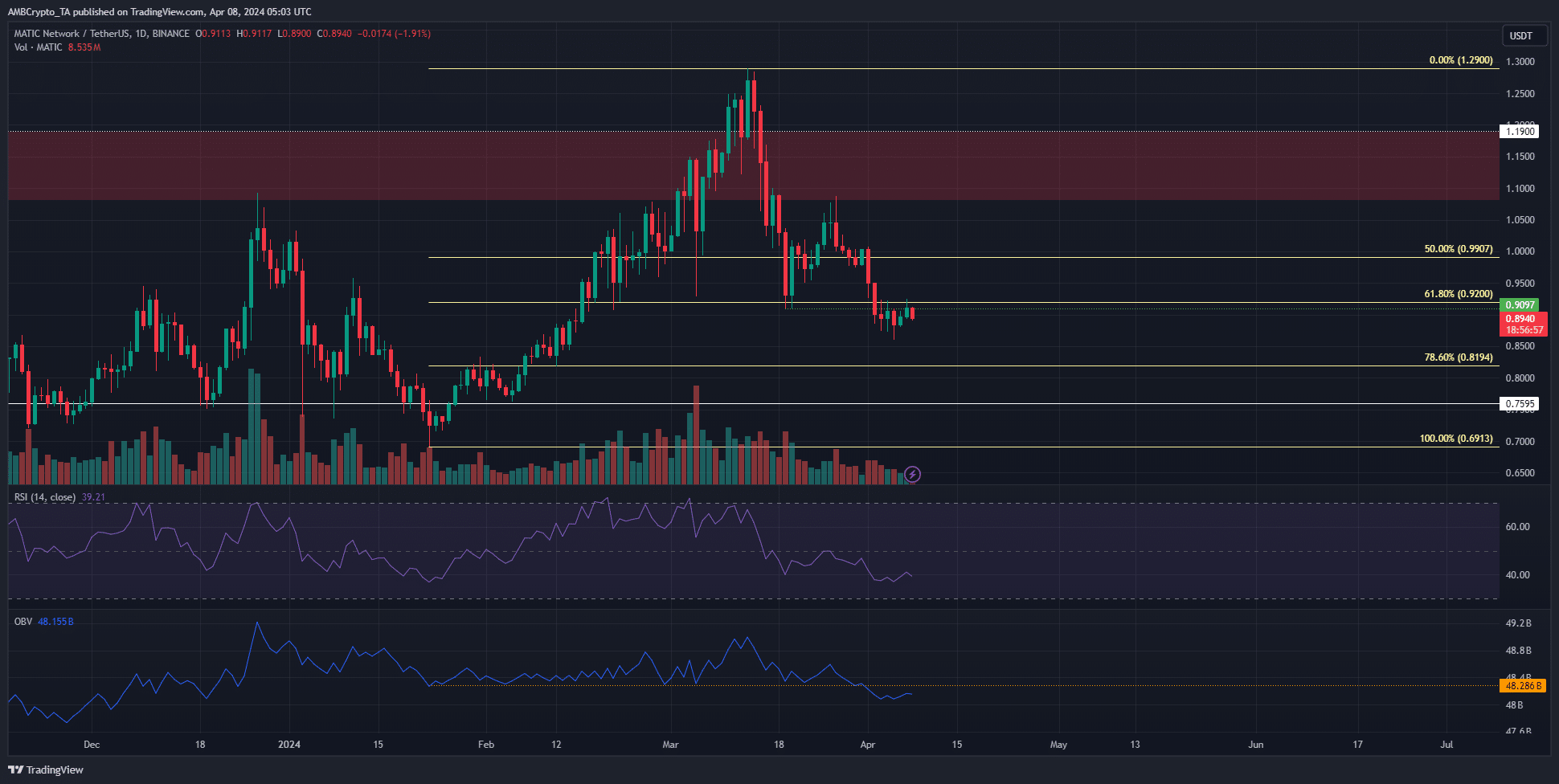The height and width of the screenshot is (784, 1559).
Task: Click the orange 48.286 B OBV tag
Action: pyautogui.click(x=1523, y=686)
